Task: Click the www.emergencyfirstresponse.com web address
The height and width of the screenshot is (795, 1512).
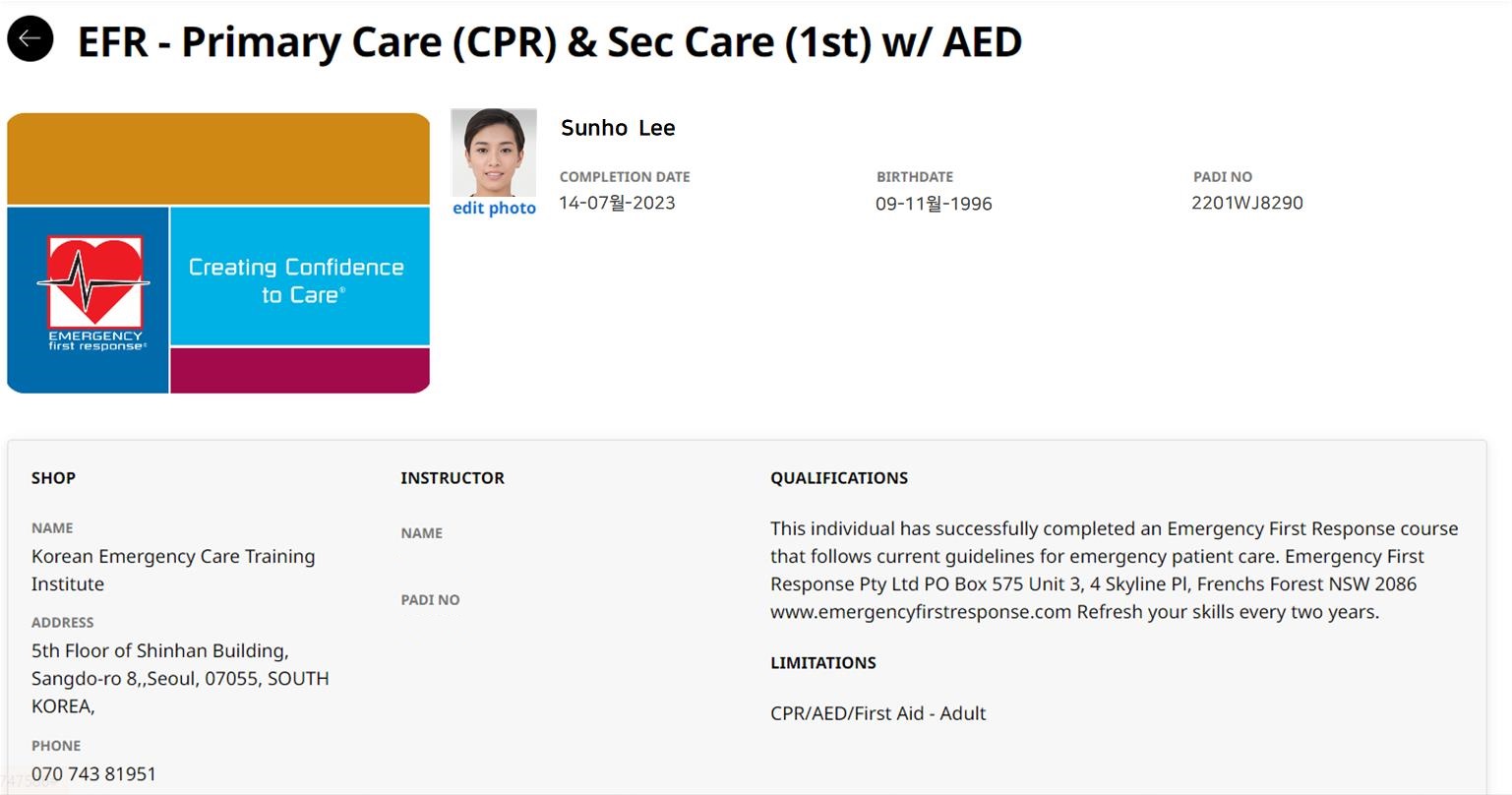Action: [920, 612]
